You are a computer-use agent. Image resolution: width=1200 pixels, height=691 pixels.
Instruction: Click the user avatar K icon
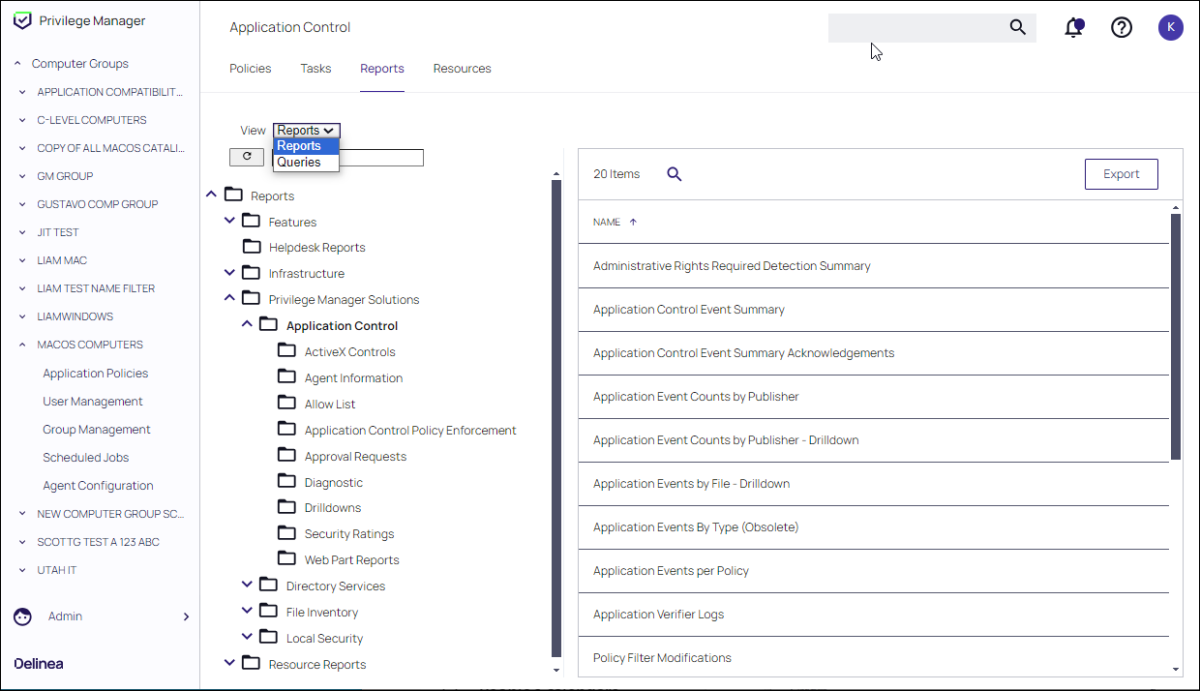[1170, 28]
